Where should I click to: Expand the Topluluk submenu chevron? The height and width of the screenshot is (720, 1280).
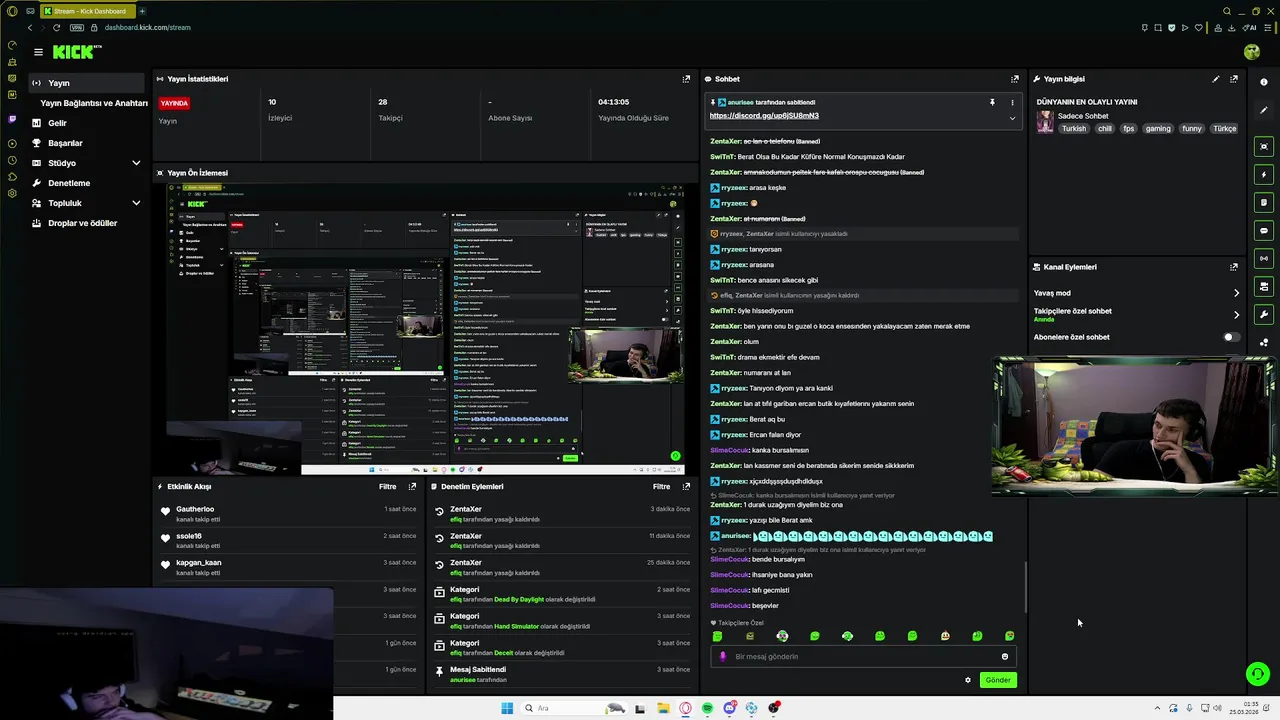(x=136, y=203)
